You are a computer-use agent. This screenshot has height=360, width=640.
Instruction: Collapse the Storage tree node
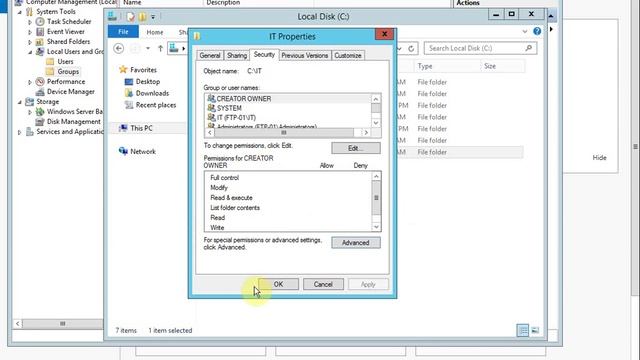tap(19, 102)
